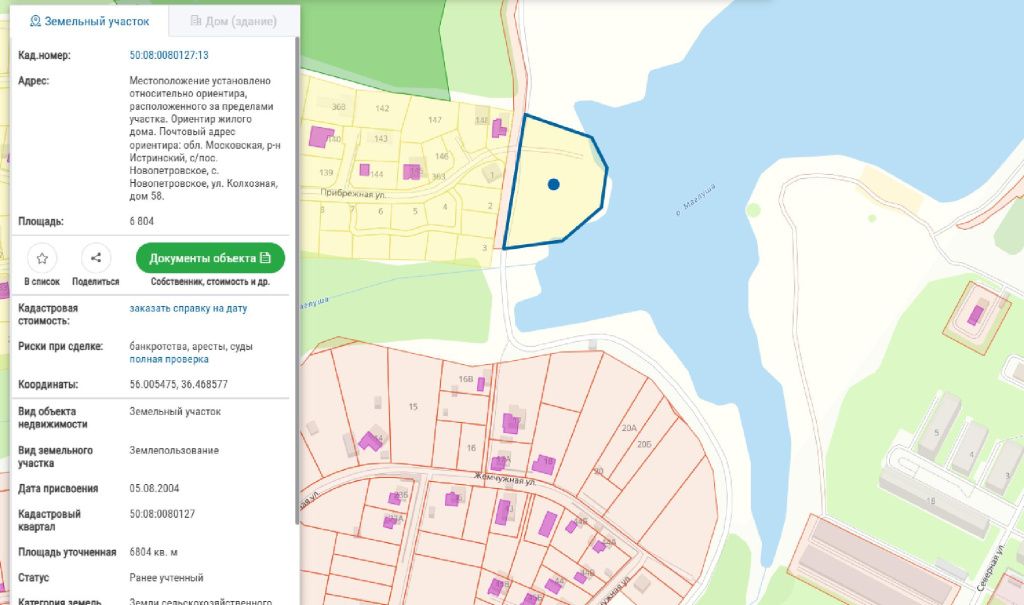Click the purple building near the right map edge
Viewport: 1024px width, 605px height.
pyautogui.click(x=975, y=315)
